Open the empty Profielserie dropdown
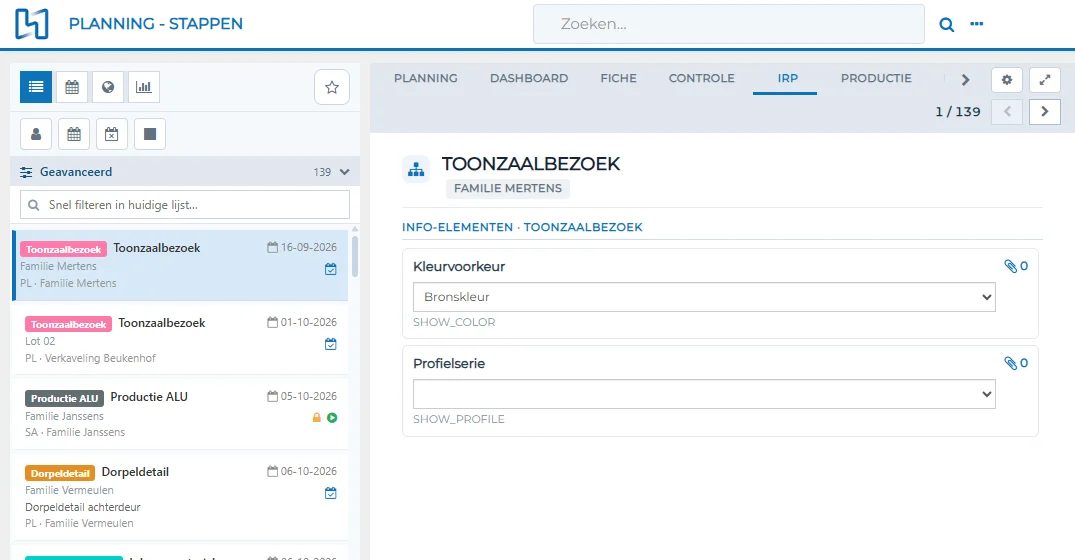This screenshot has height=560, width=1075. pyautogui.click(x=704, y=394)
